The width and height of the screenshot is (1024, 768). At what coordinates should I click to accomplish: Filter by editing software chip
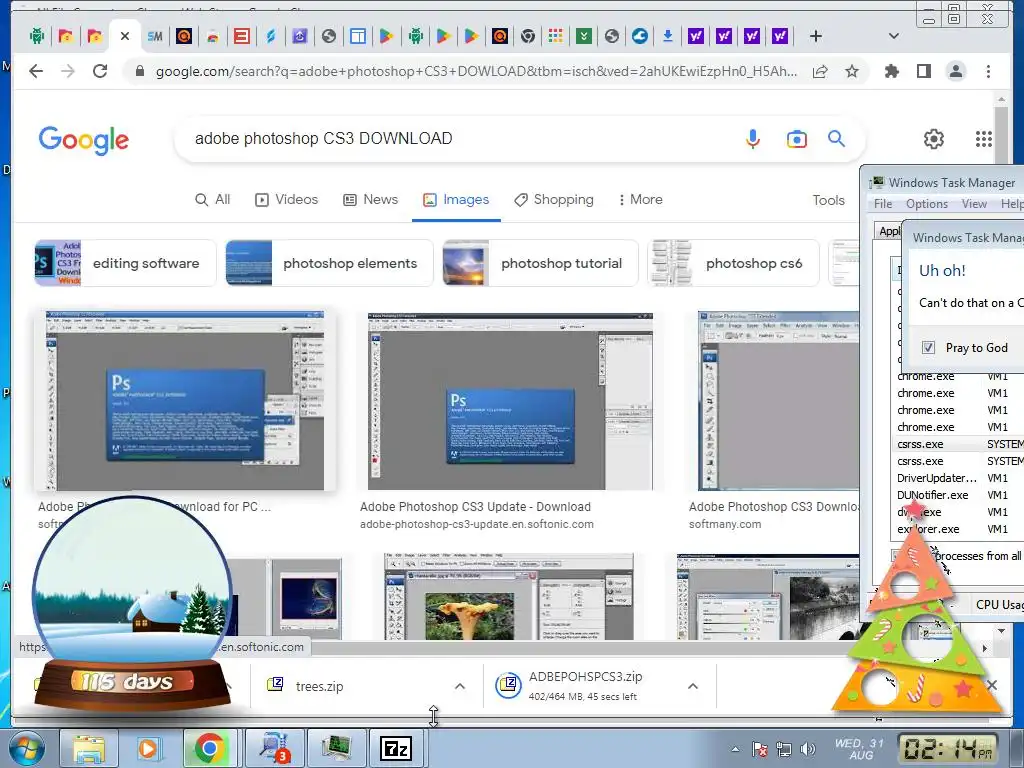[x=125, y=263]
